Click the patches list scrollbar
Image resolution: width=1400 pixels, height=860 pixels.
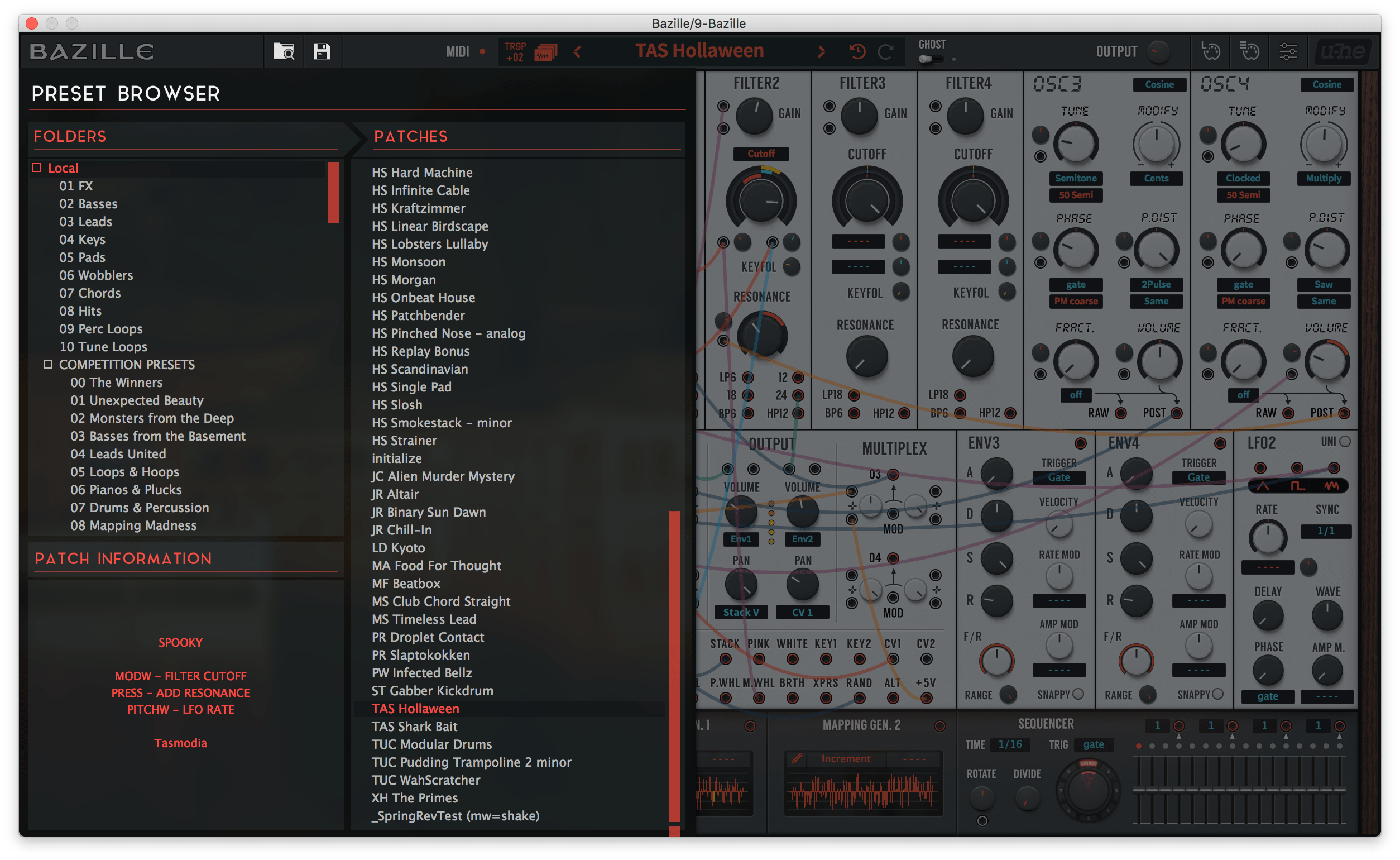674,666
